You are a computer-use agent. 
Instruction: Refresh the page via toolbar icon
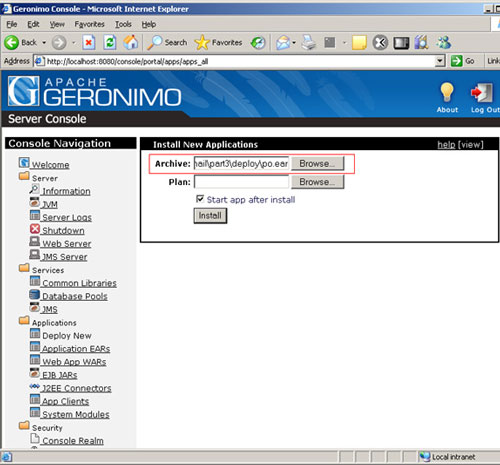tap(110, 43)
